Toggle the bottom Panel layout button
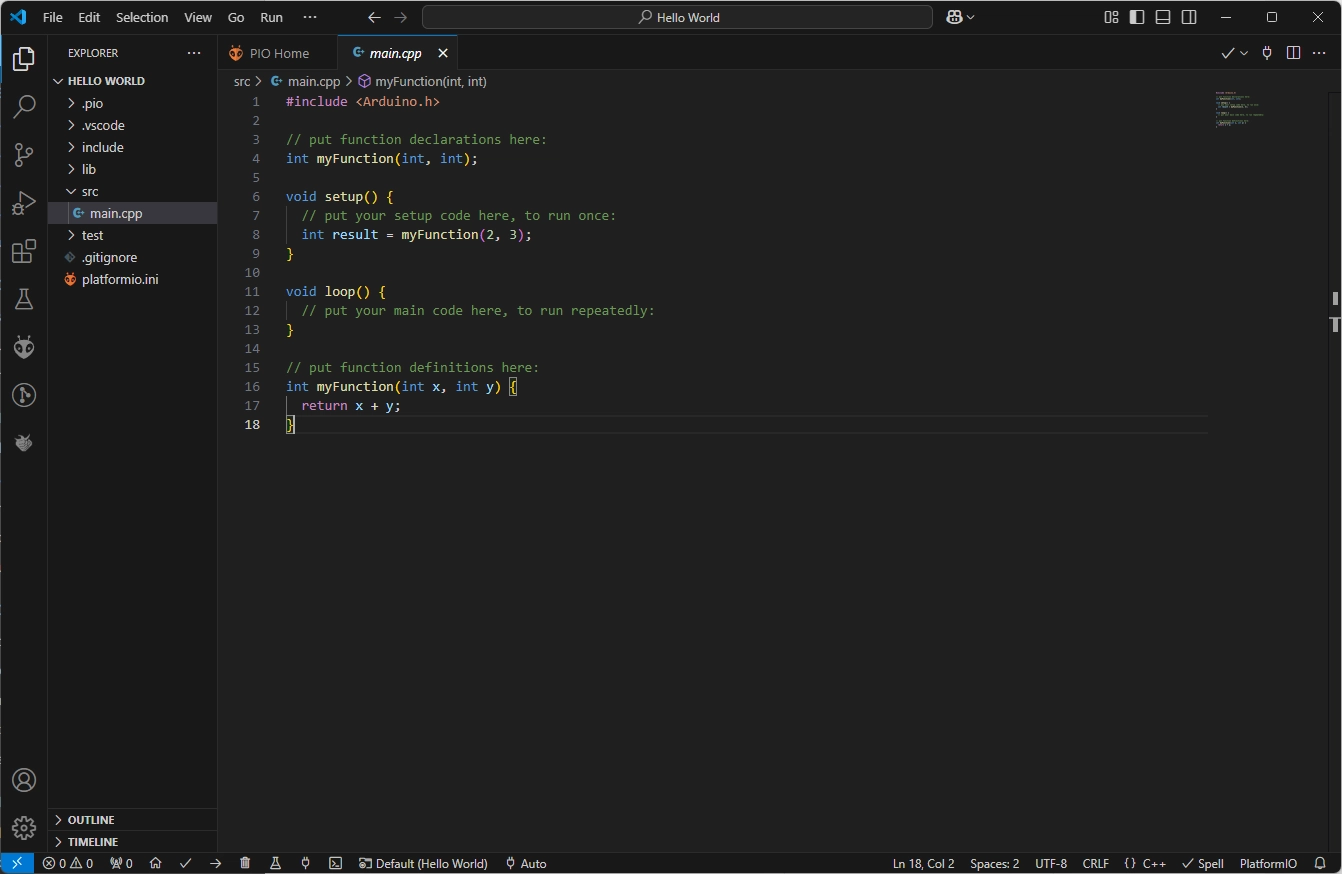 pos(1163,17)
